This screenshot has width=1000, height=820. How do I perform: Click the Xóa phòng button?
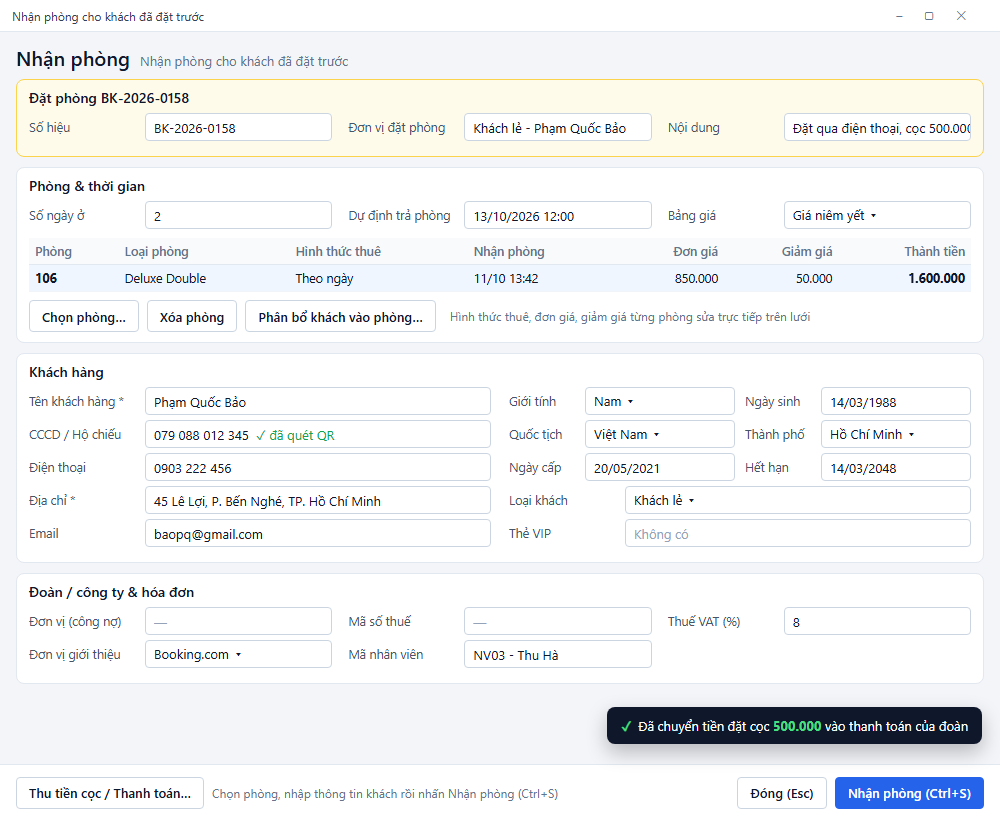coord(192,317)
